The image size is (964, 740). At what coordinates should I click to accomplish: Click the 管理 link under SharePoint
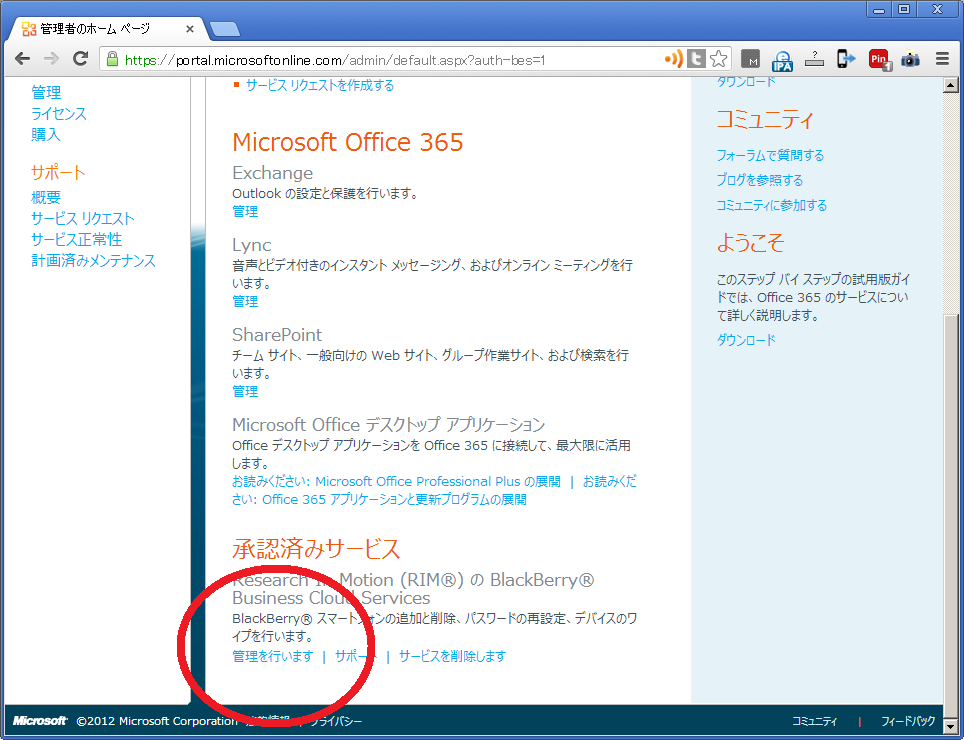pyautogui.click(x=245, y=391)
